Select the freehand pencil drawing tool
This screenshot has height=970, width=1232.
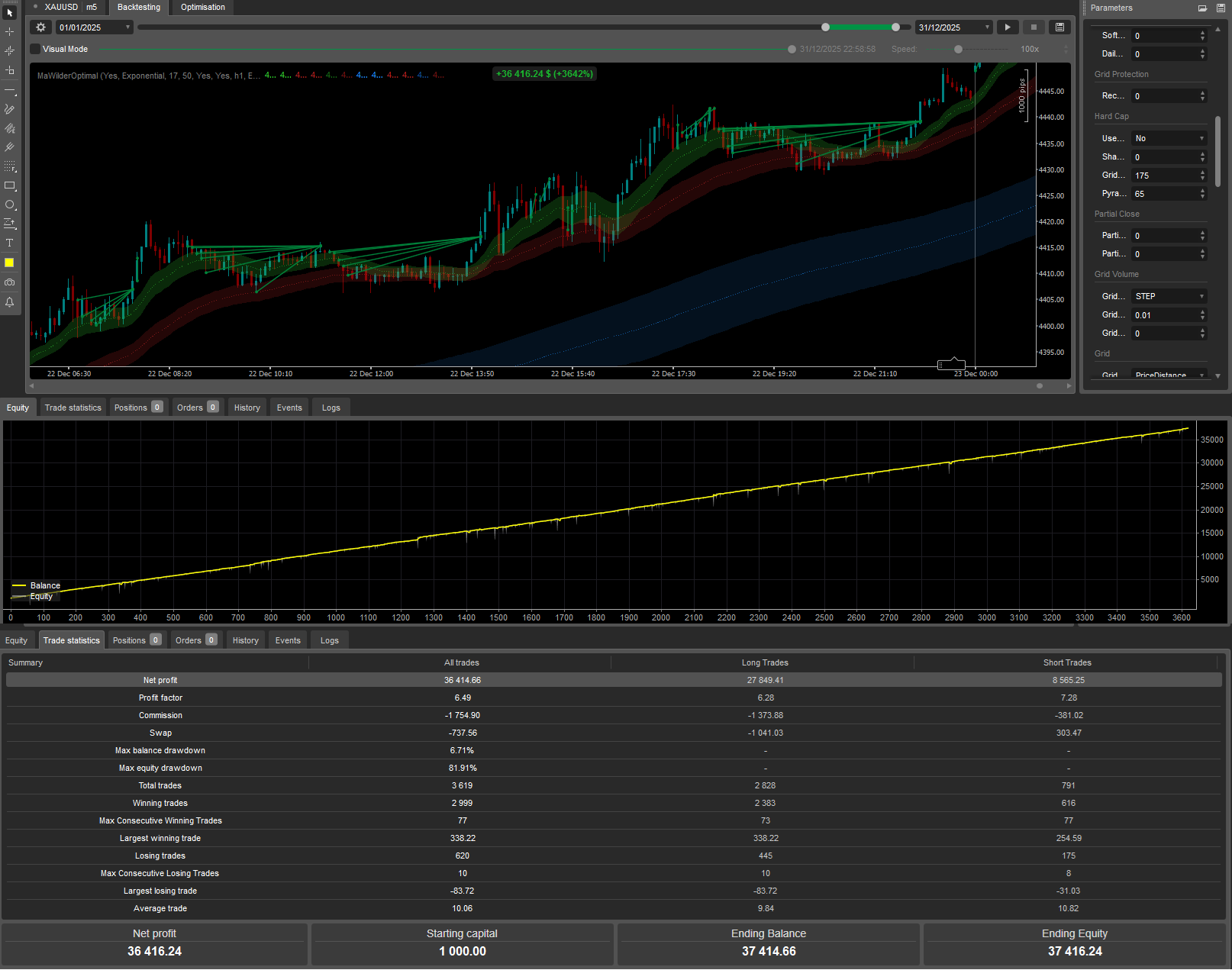(10, 109)
